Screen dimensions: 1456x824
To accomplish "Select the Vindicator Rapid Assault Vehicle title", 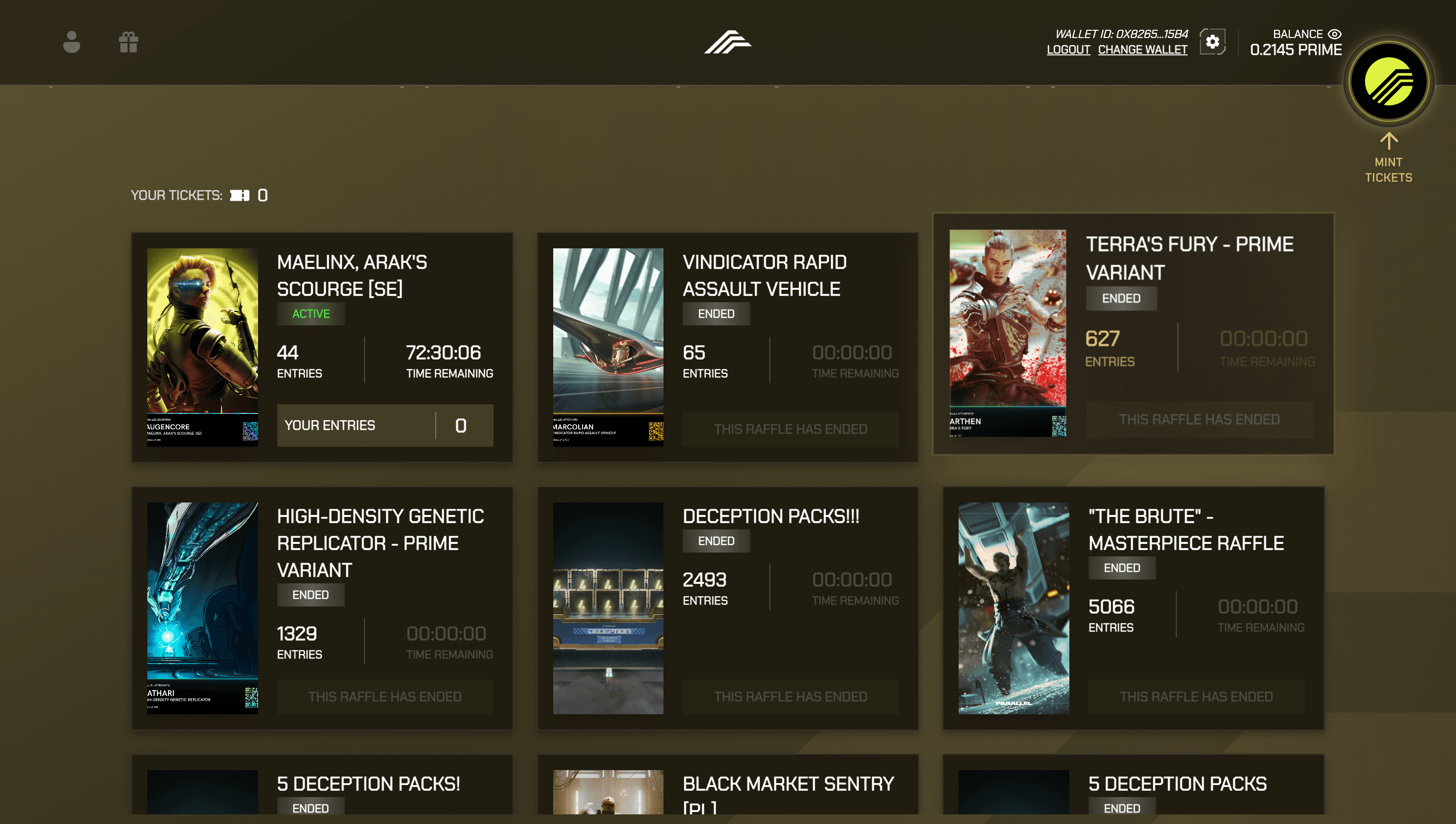I will (765, 276).
